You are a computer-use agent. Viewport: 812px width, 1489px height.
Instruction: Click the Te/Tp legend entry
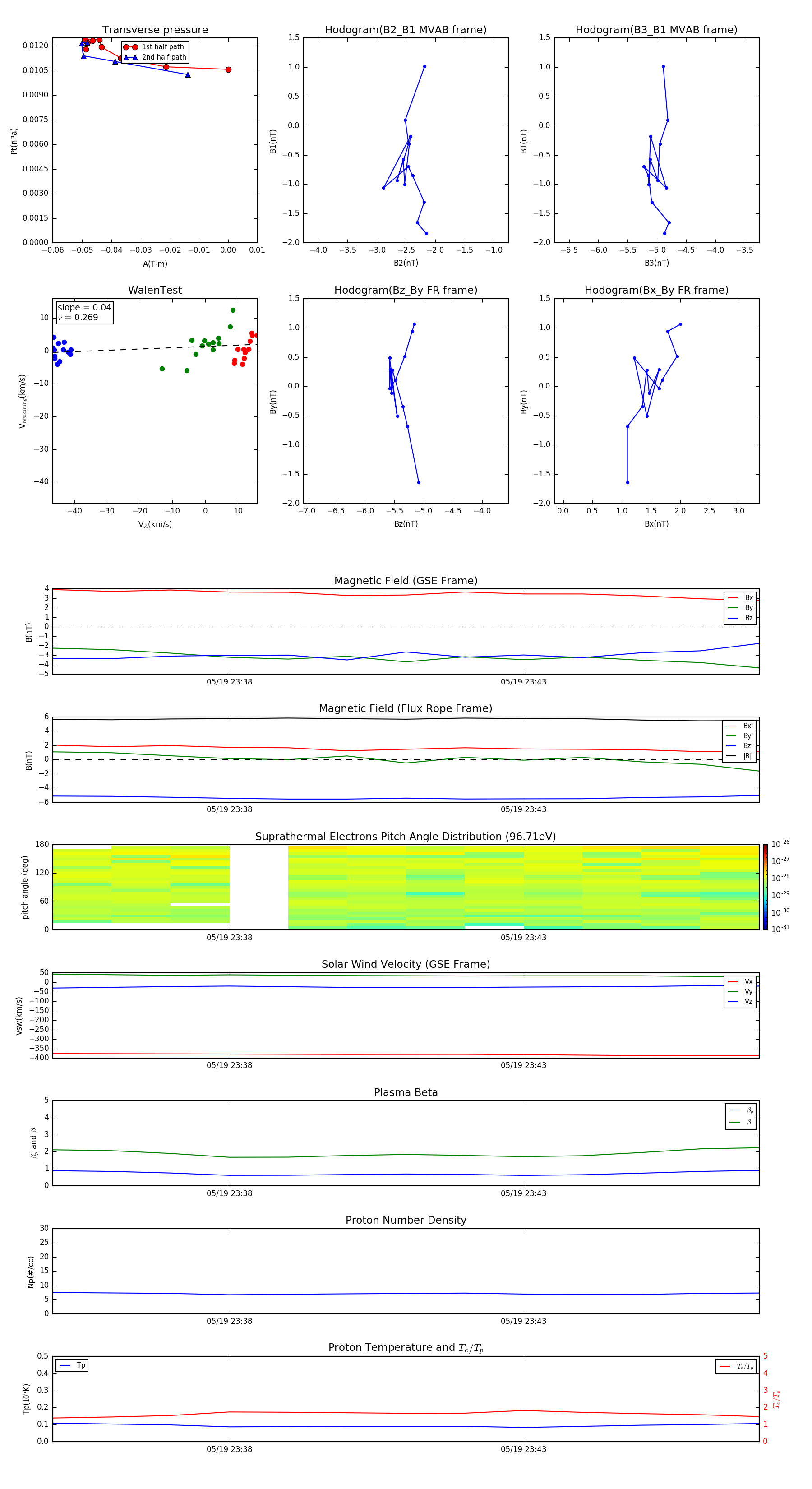pos(736,1366)
